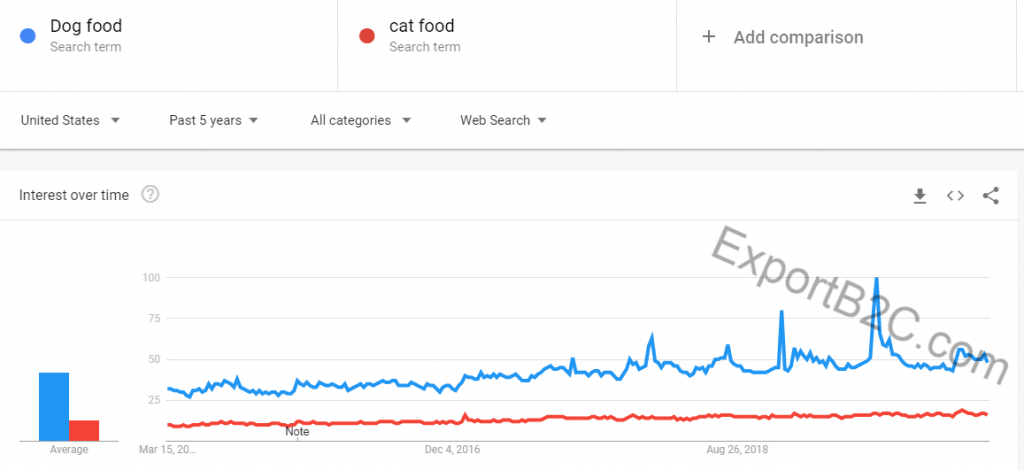Click the highest blue peak at 100
Image resolution: width=1024 pixels, height=470 pixels.
click(876, 279)
